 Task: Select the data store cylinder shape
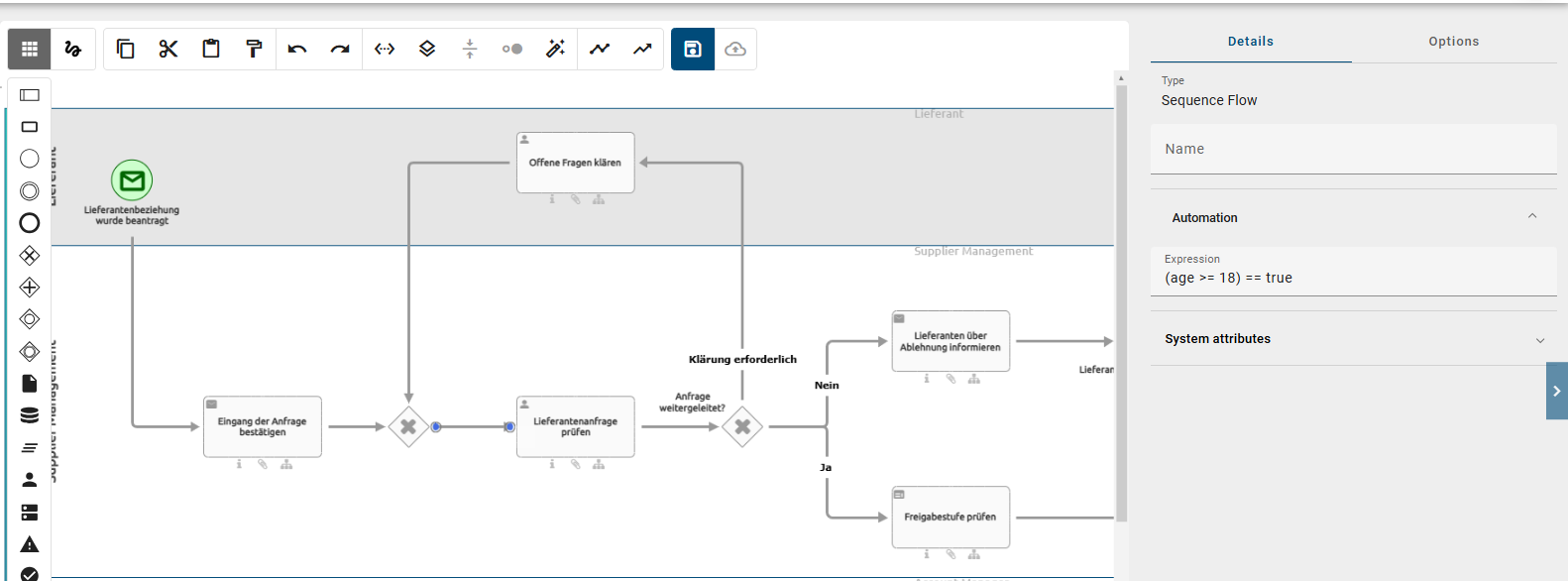point(30,415)
